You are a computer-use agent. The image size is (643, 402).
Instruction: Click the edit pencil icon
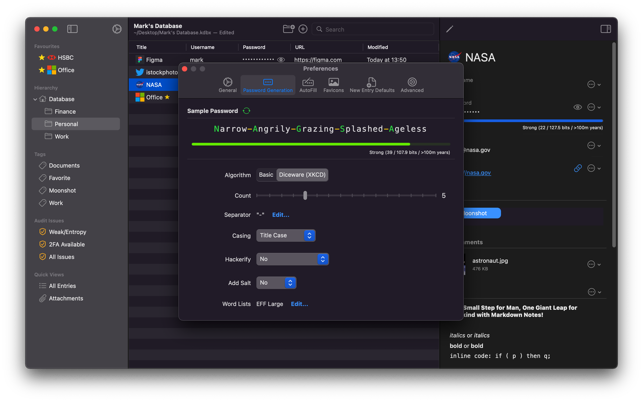click(x=450, y=29)
